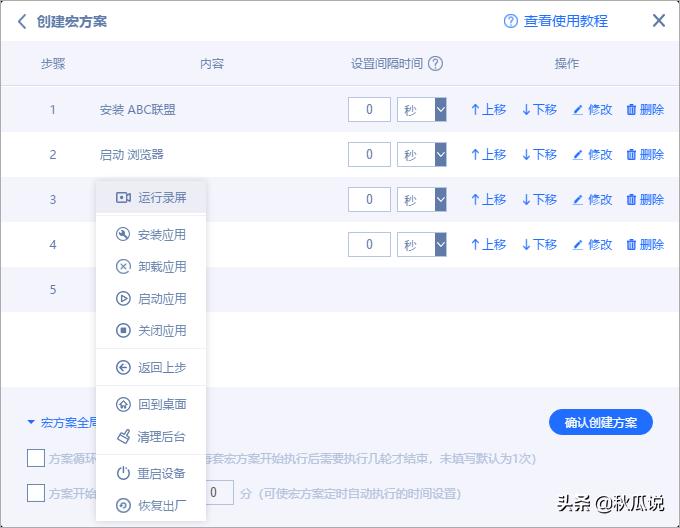This screenshot has width=680, height=528.
Task: Enable the 方案循环 checkbox
Action: pyautogui.click(x=36, y=458)
